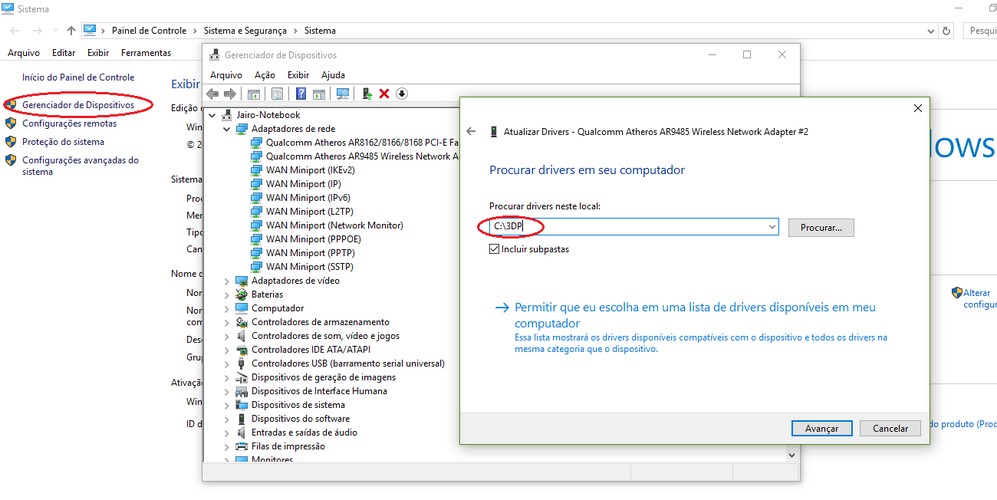Expand Controladores IDE ATA/ATAPI
Screen dimensions: 997x500
coord(226,350)
